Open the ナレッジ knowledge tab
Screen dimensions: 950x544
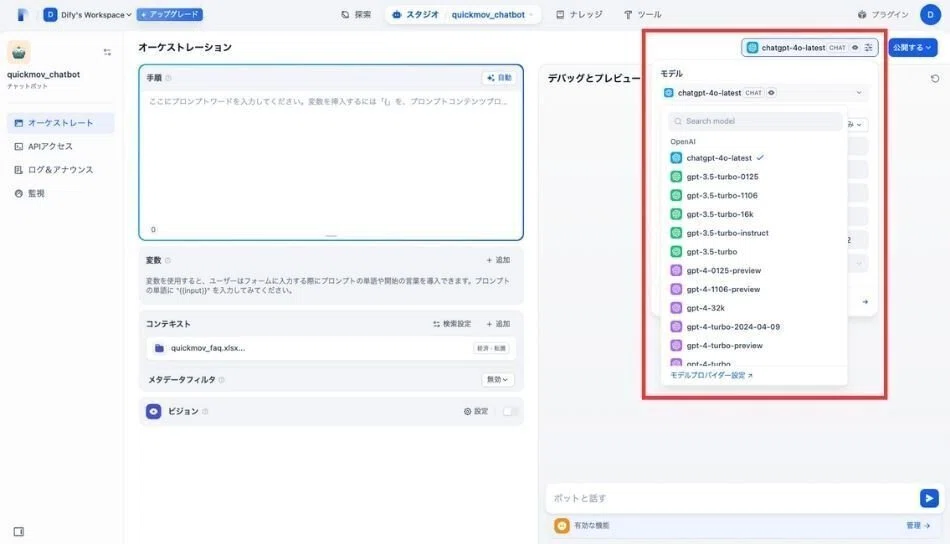click(579, 15)
